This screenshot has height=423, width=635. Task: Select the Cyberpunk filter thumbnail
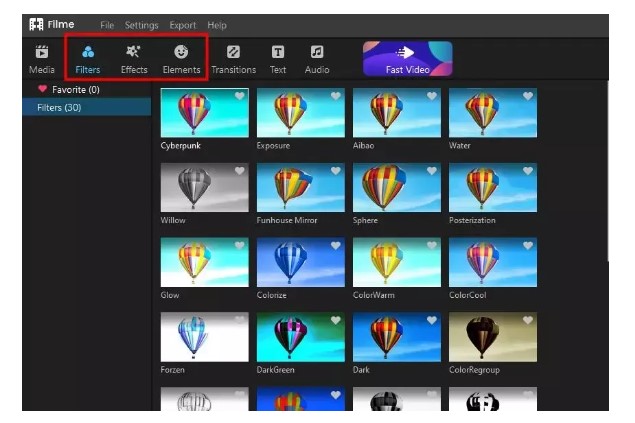205,113
